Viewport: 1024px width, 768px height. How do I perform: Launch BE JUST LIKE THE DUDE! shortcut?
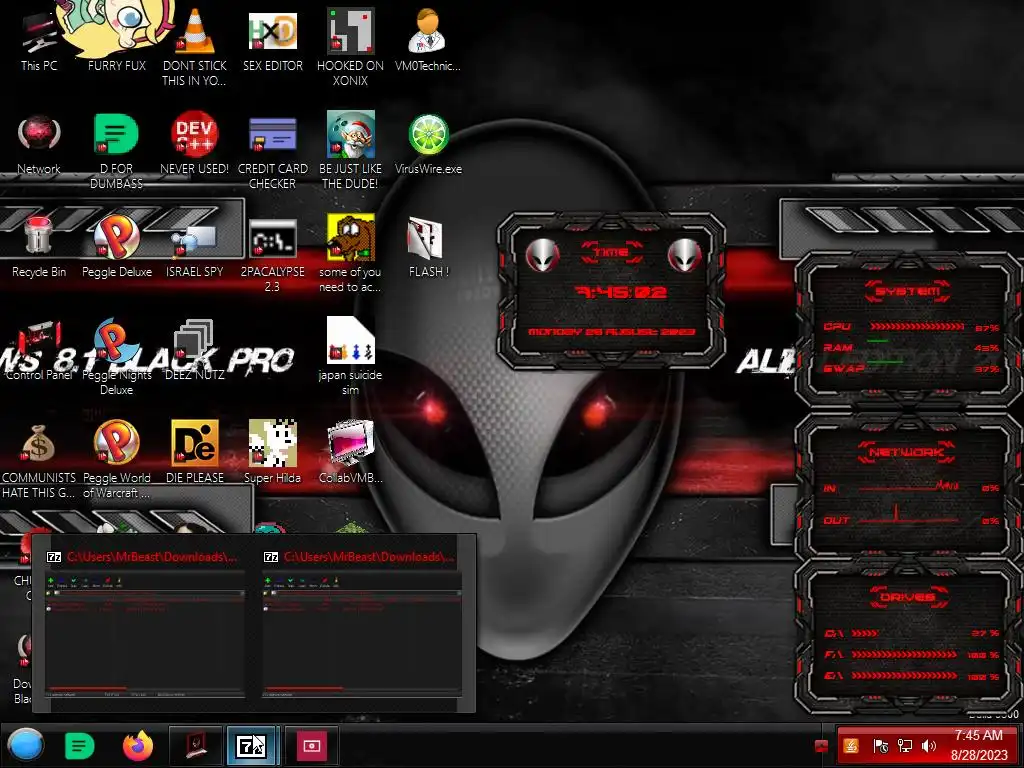(x=350, y=151)
